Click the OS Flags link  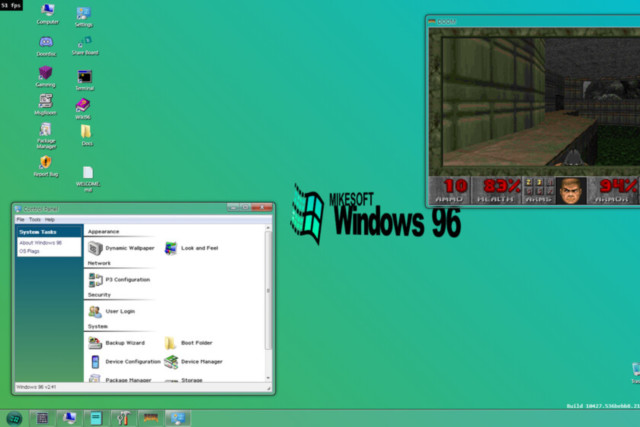(29, 251)
